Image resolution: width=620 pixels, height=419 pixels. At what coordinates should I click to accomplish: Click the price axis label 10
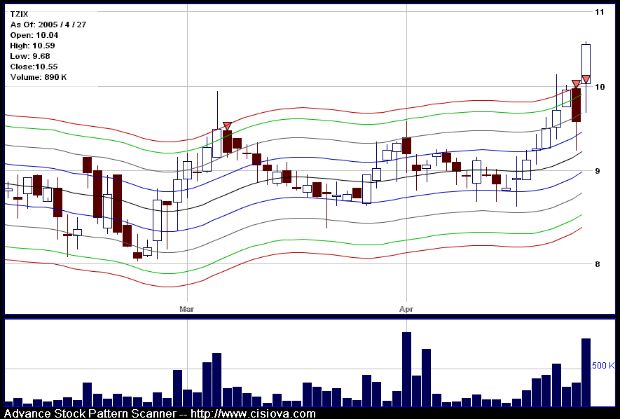tap(600, 87)
